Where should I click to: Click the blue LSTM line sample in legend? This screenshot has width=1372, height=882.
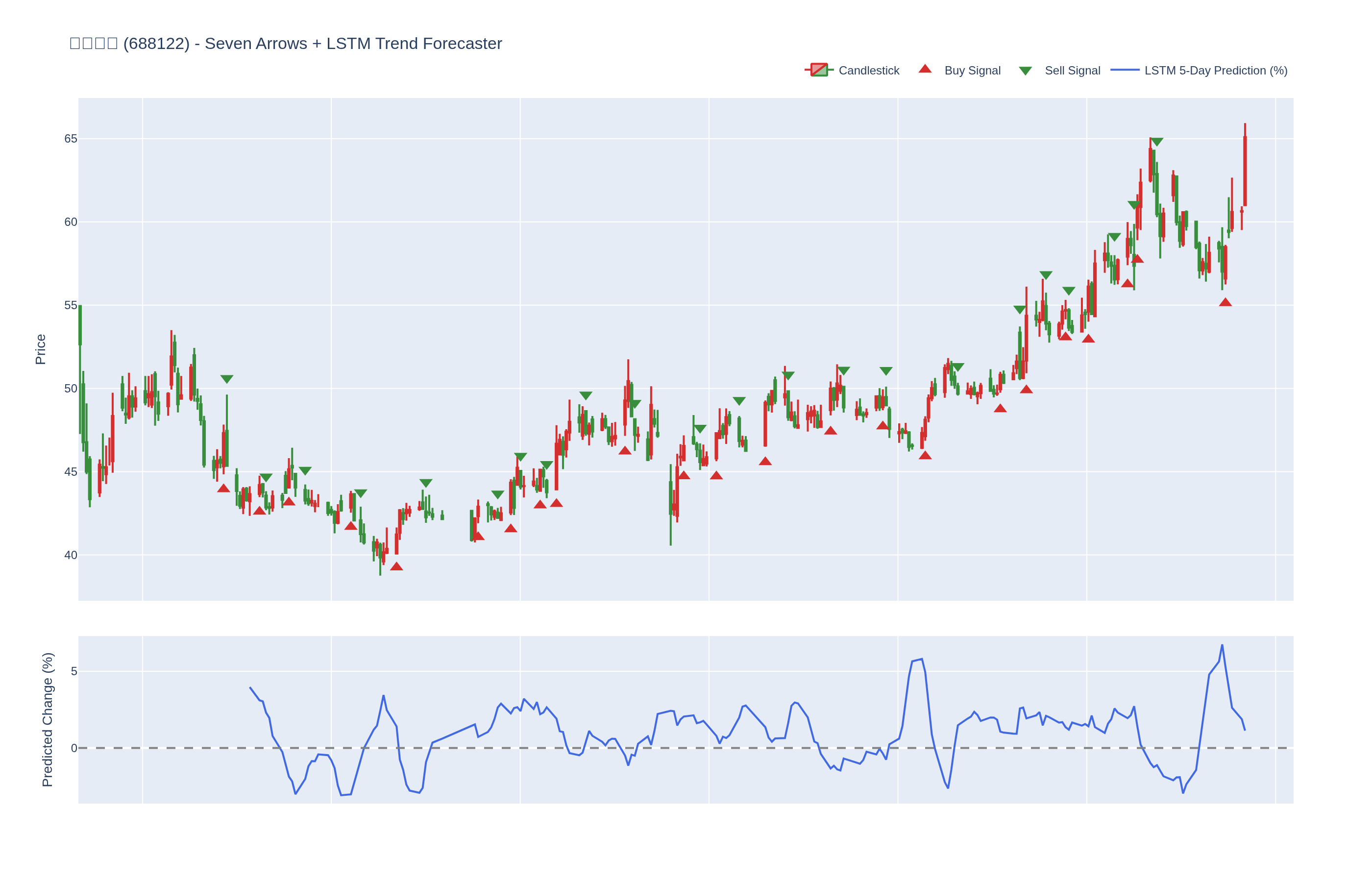click(1124, 70)
